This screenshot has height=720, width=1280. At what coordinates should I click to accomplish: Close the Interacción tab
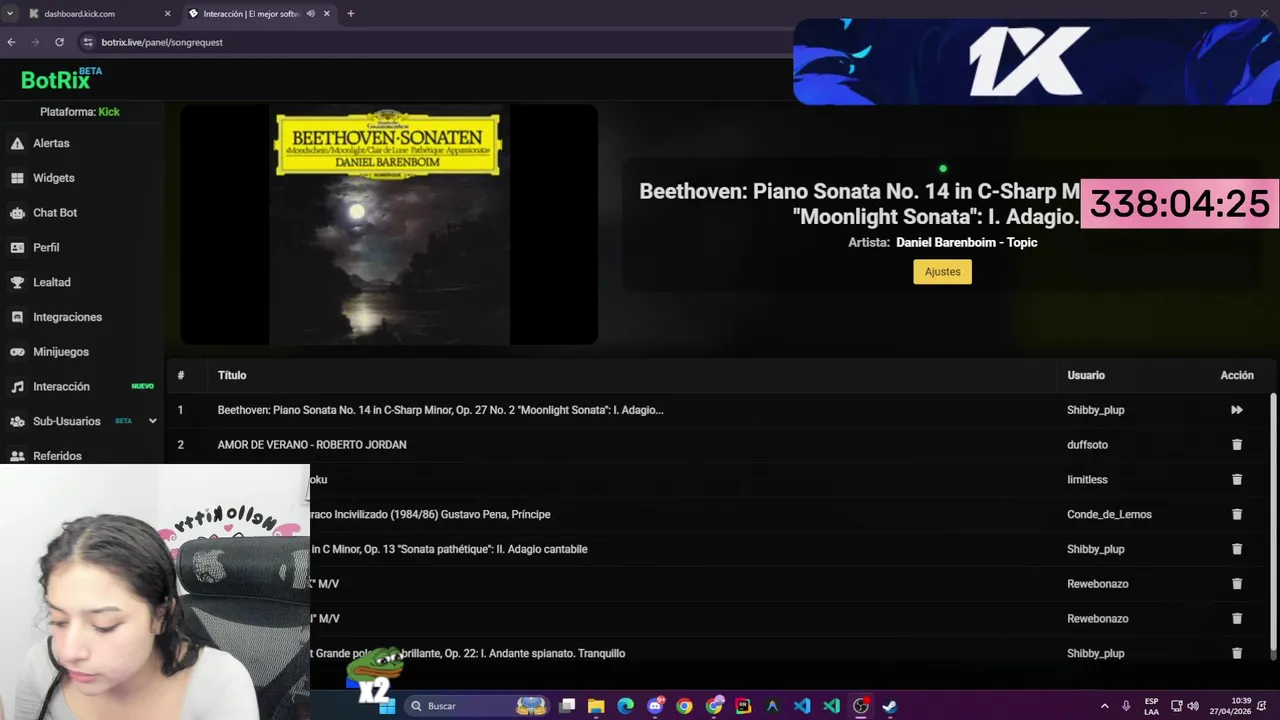[327, 14]
